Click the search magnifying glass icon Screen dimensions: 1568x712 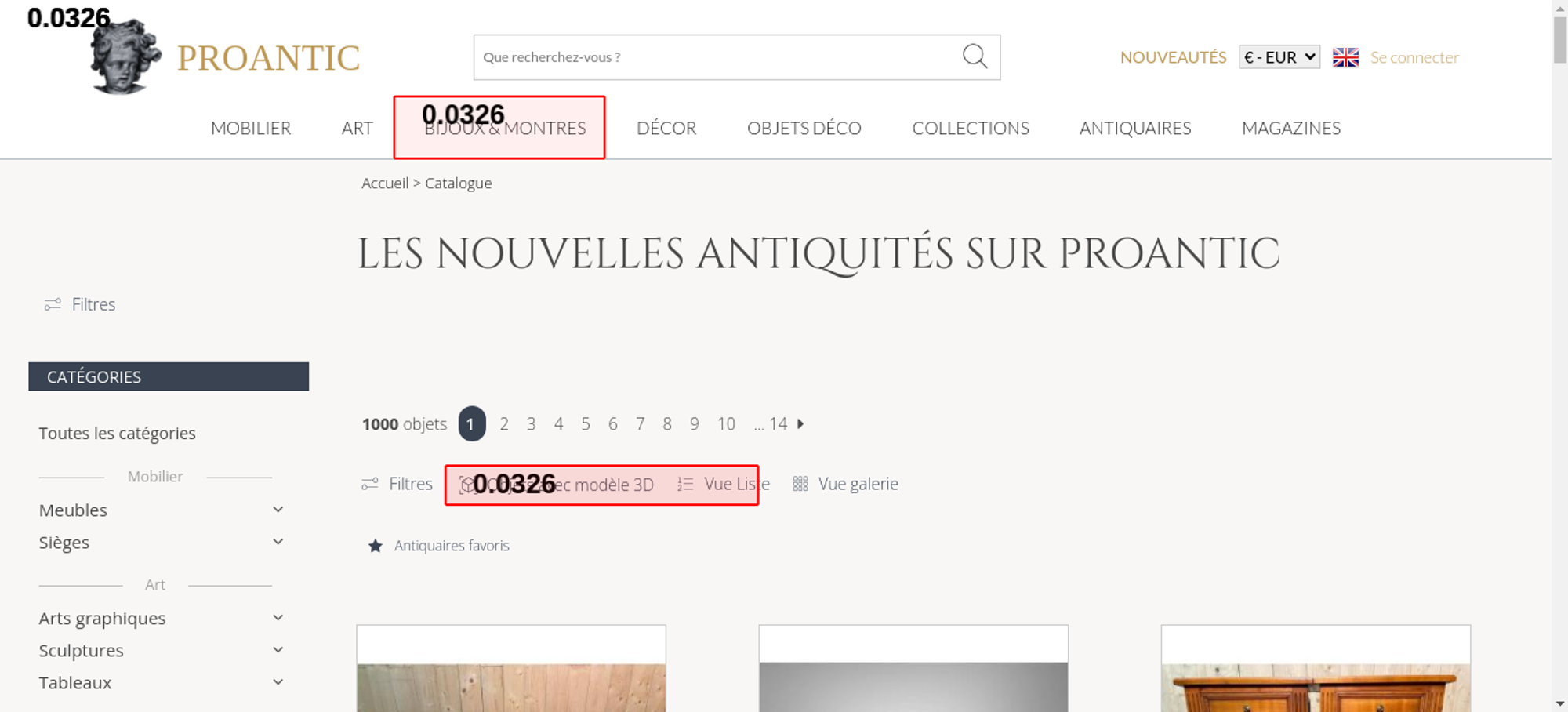pyautogui.click(x=975, y=56)
